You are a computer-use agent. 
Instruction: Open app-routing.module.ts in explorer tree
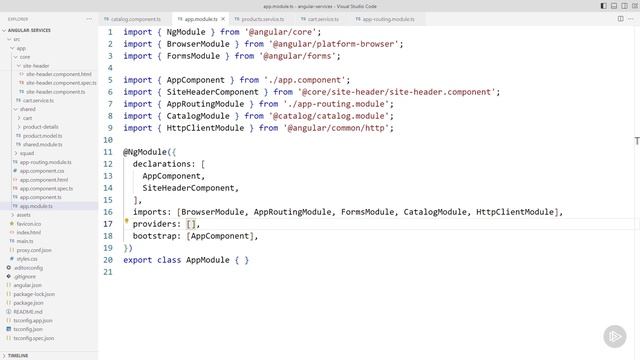pyautogui.click(x=45, y=162)
